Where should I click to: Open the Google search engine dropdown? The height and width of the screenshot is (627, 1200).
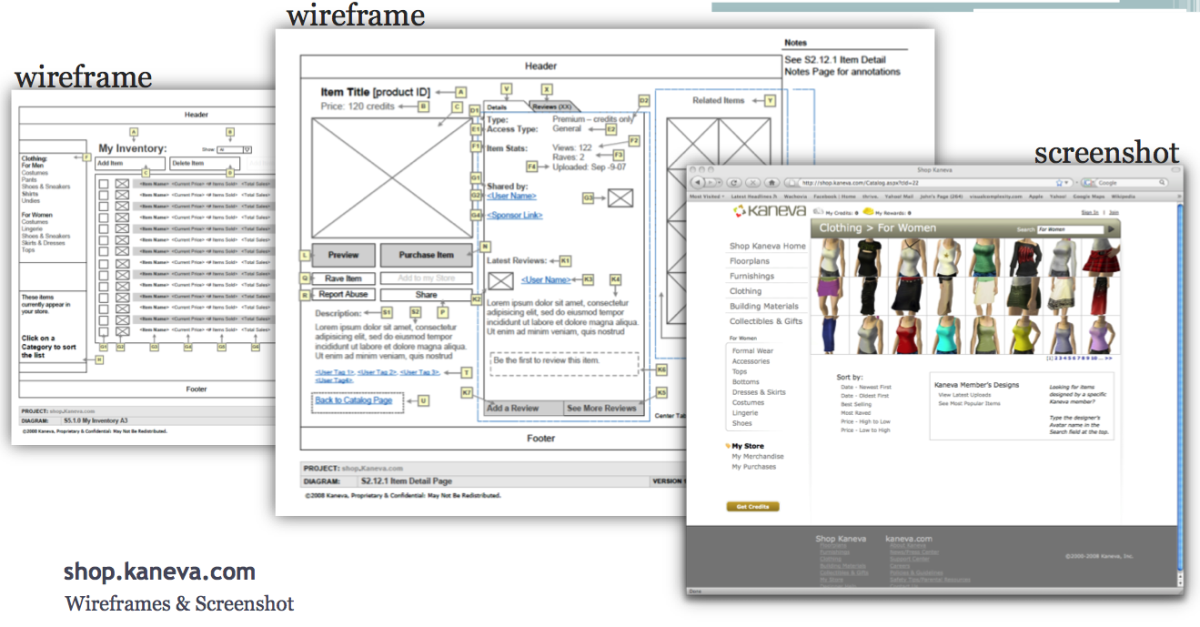(1089, 183)
